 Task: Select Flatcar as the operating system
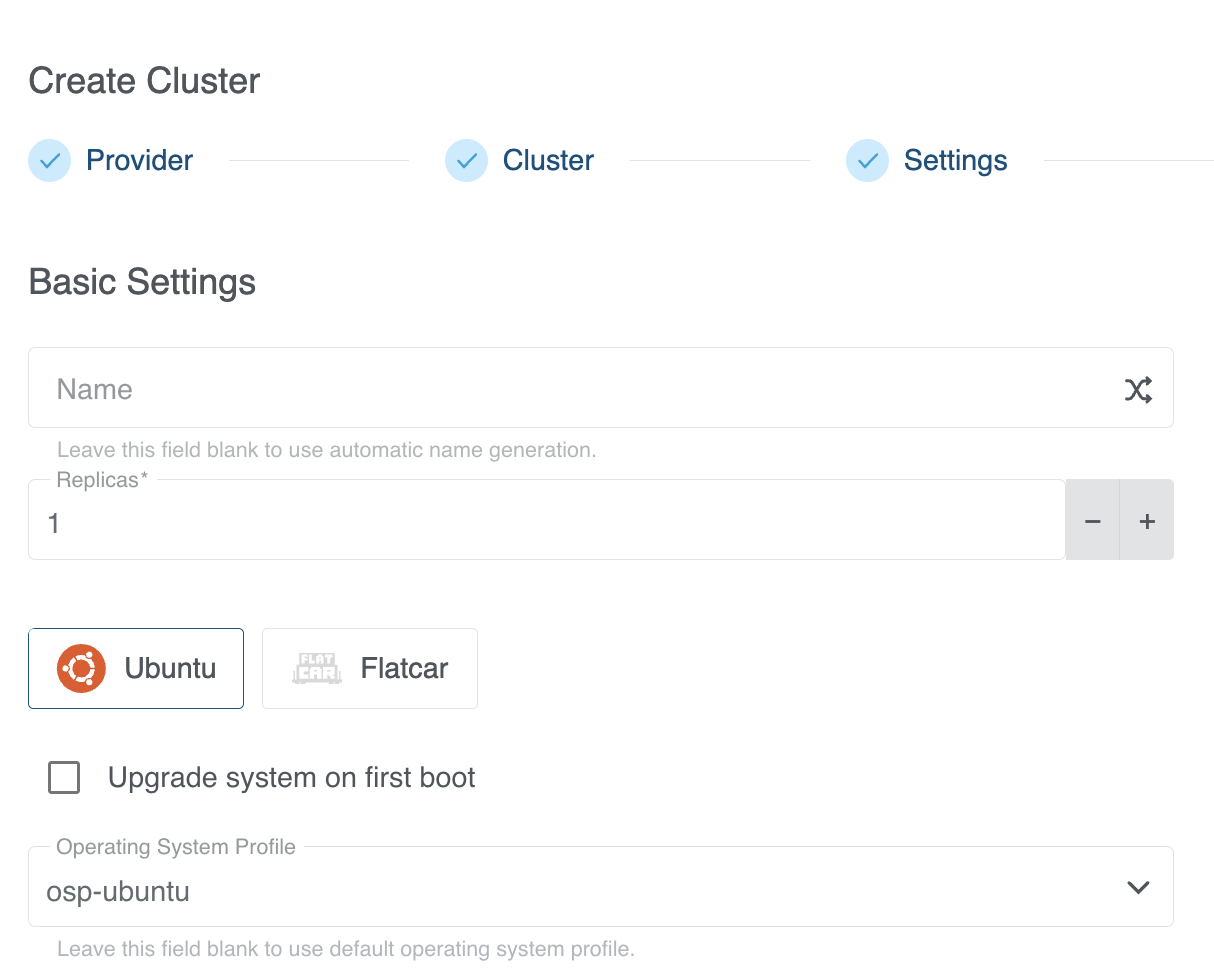coord(369,668)
